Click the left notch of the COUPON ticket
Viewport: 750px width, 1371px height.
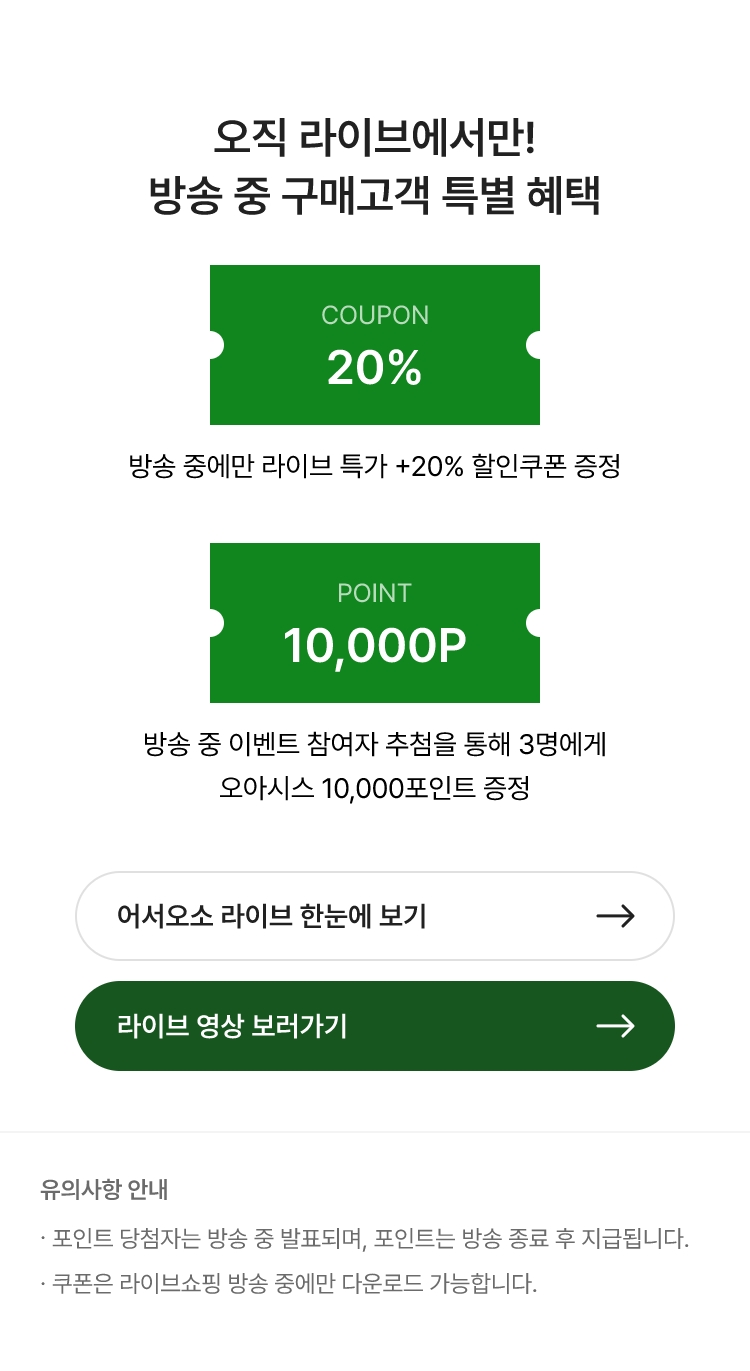[x=215, y=345]
